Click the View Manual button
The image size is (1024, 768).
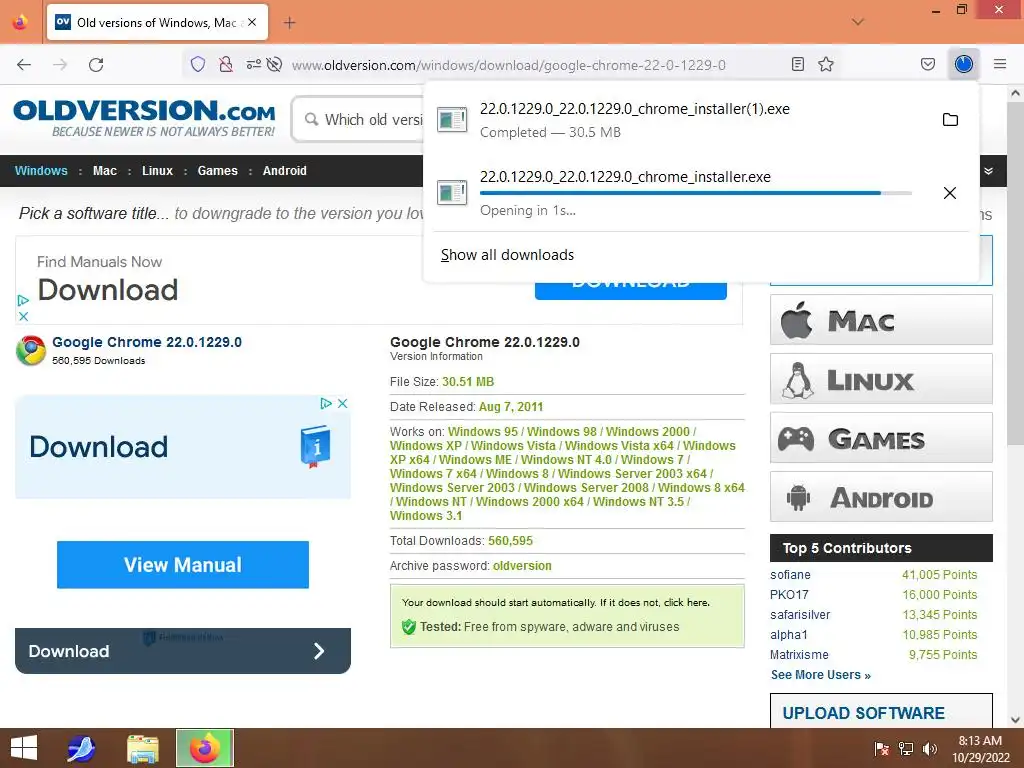pos(183,565)
